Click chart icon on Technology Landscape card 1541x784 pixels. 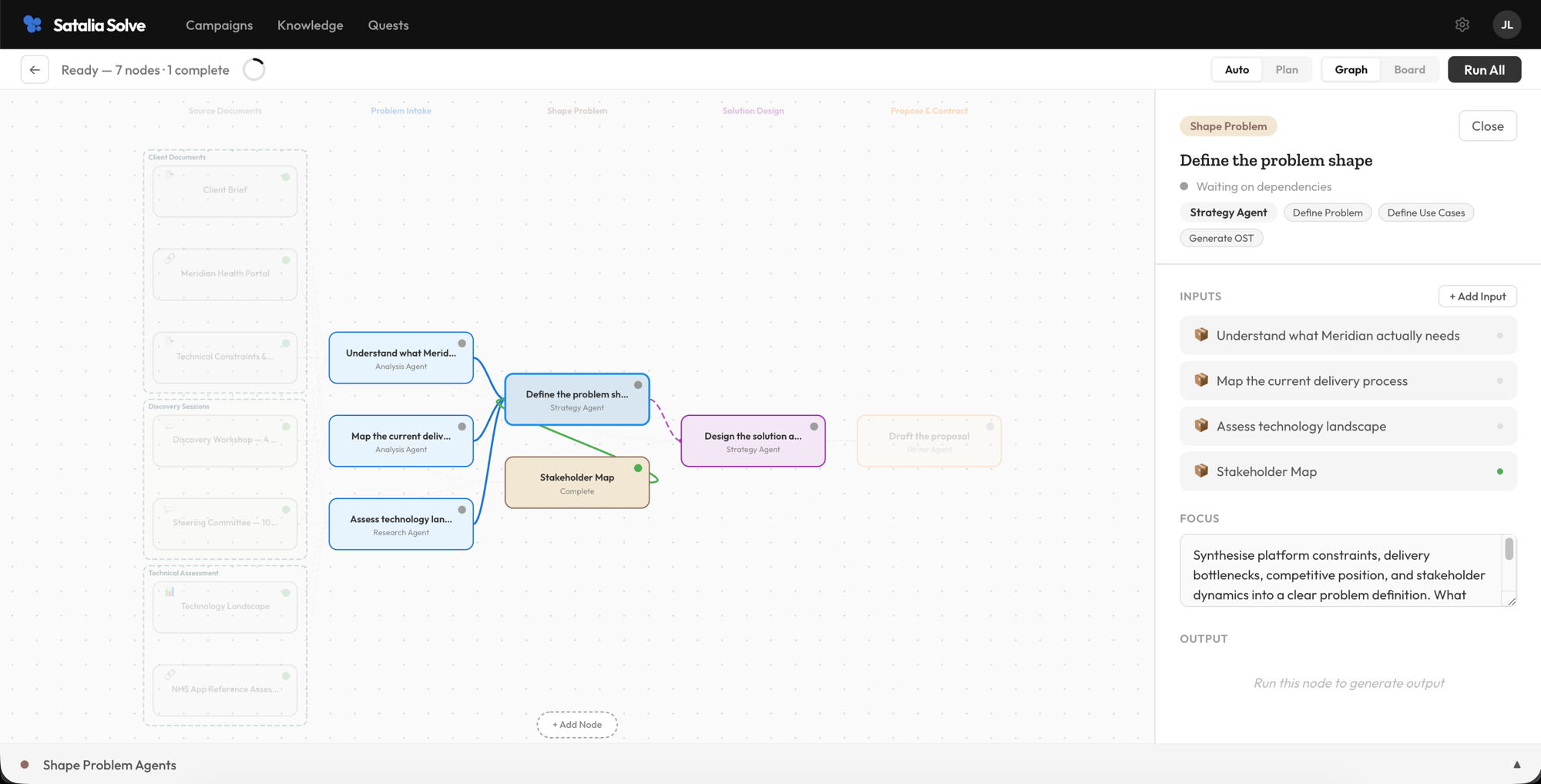[x=170, y=591]
